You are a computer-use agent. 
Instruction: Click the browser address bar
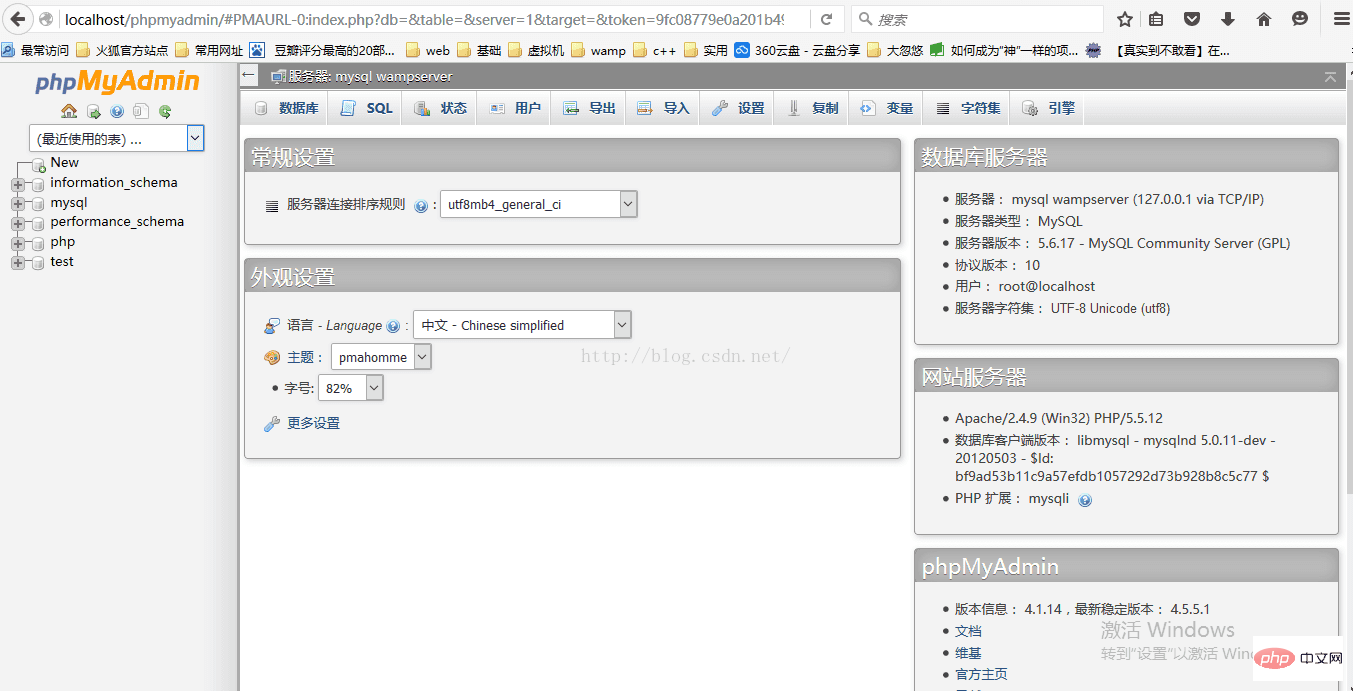pyautogui.click(x=424, y=19)
